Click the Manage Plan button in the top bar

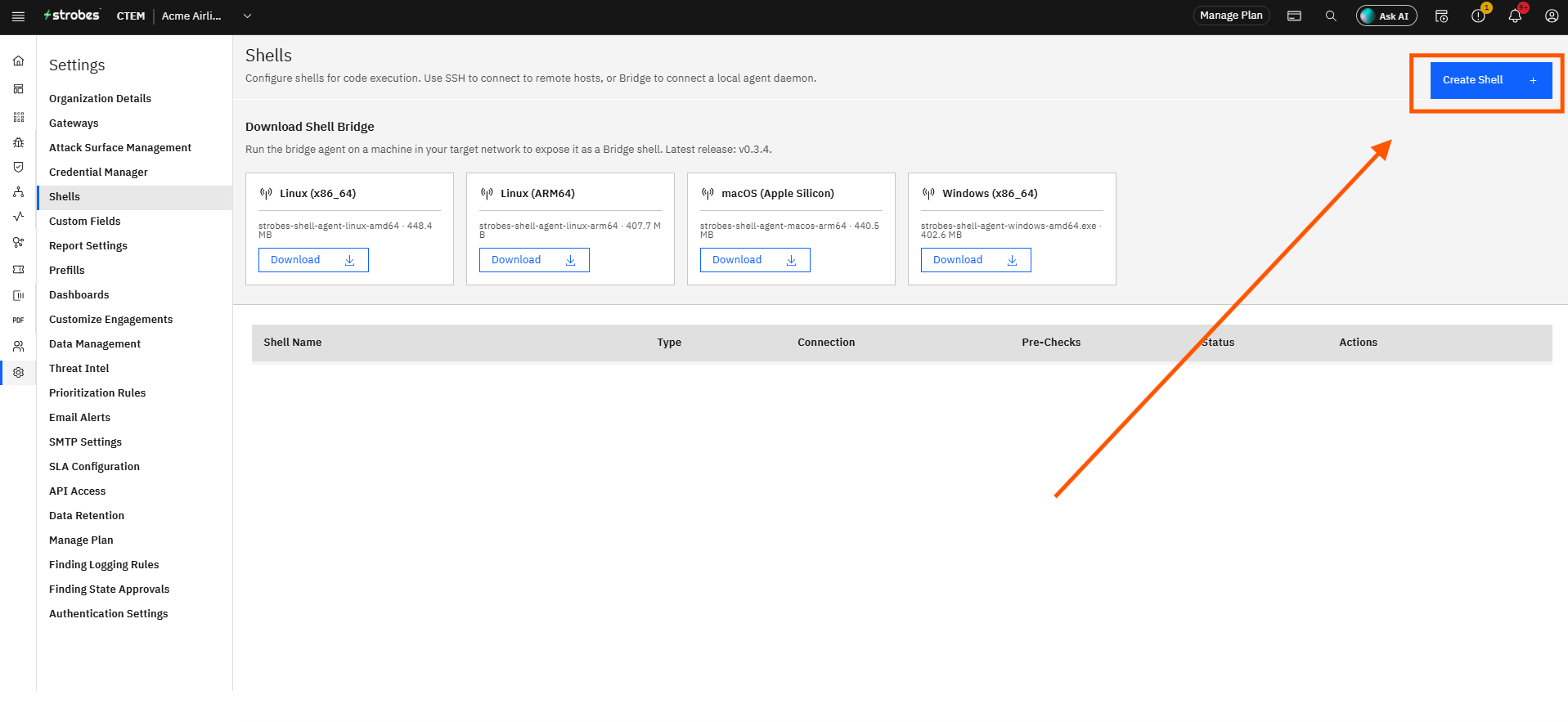pyautogui.click(x=1231, y=16)
